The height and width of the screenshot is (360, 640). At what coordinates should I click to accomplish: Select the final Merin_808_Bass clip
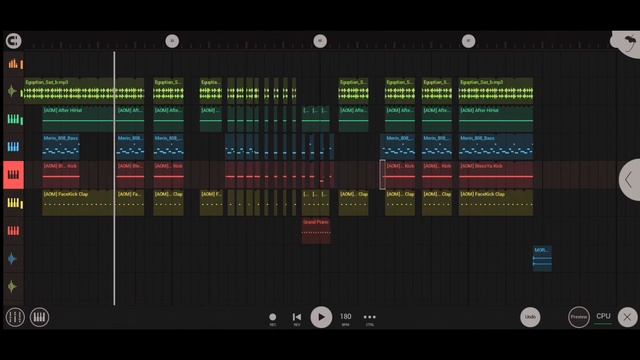[x=496, y=147]
